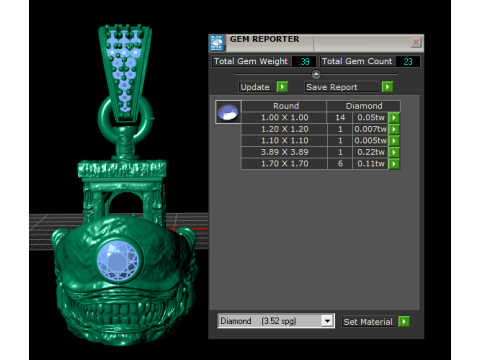
Task: Click the 0.05tw weight cell
Action: point(371,117)
